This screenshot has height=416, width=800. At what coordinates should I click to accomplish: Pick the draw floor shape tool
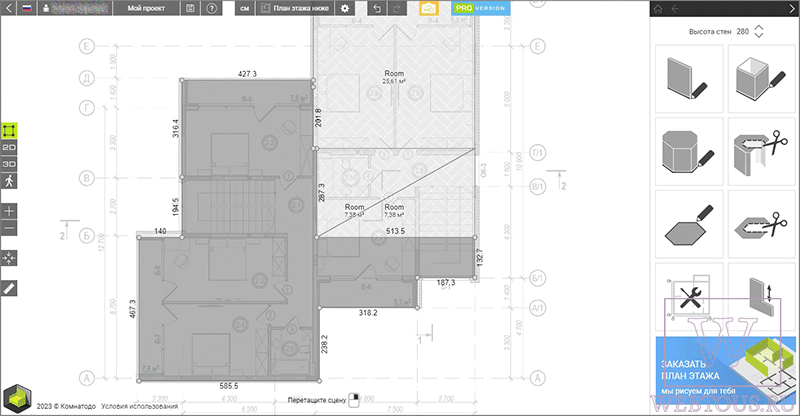pyautogui.click(x=689, y=225)
